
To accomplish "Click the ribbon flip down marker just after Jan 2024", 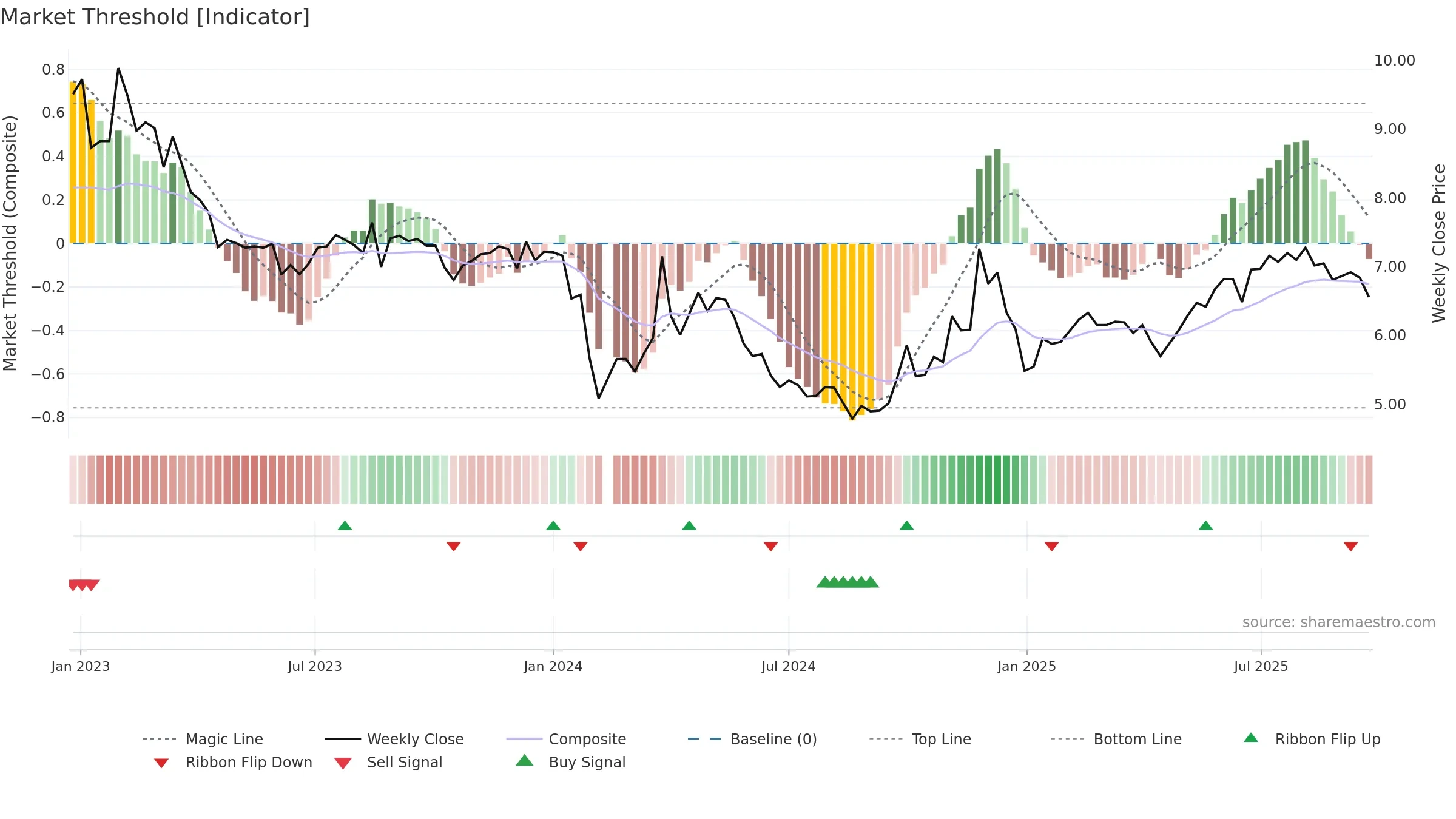I will click(581, 547).
